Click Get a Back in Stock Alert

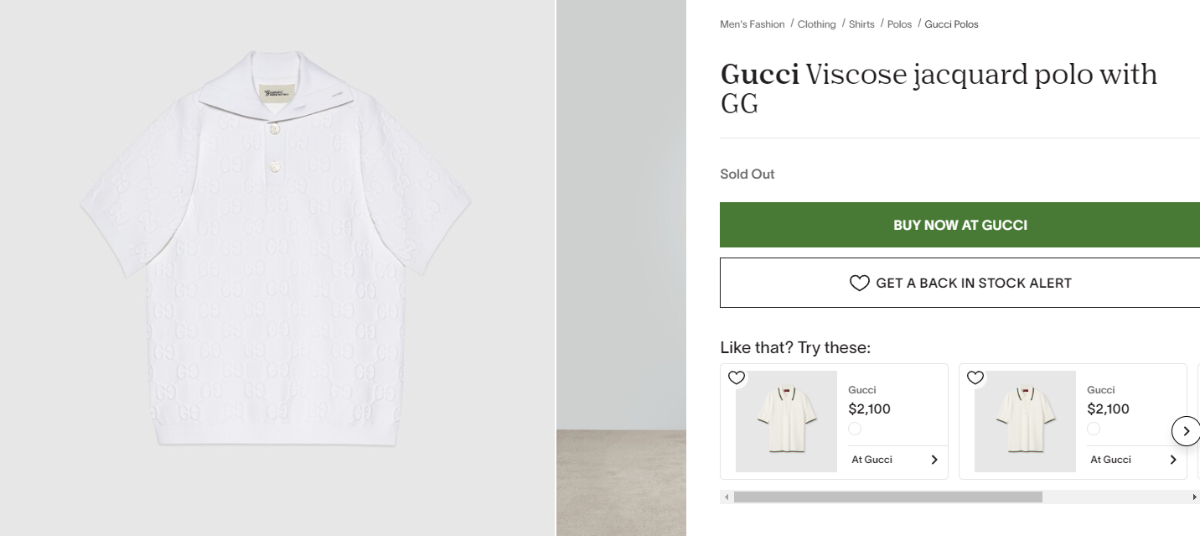coord(960,283)
